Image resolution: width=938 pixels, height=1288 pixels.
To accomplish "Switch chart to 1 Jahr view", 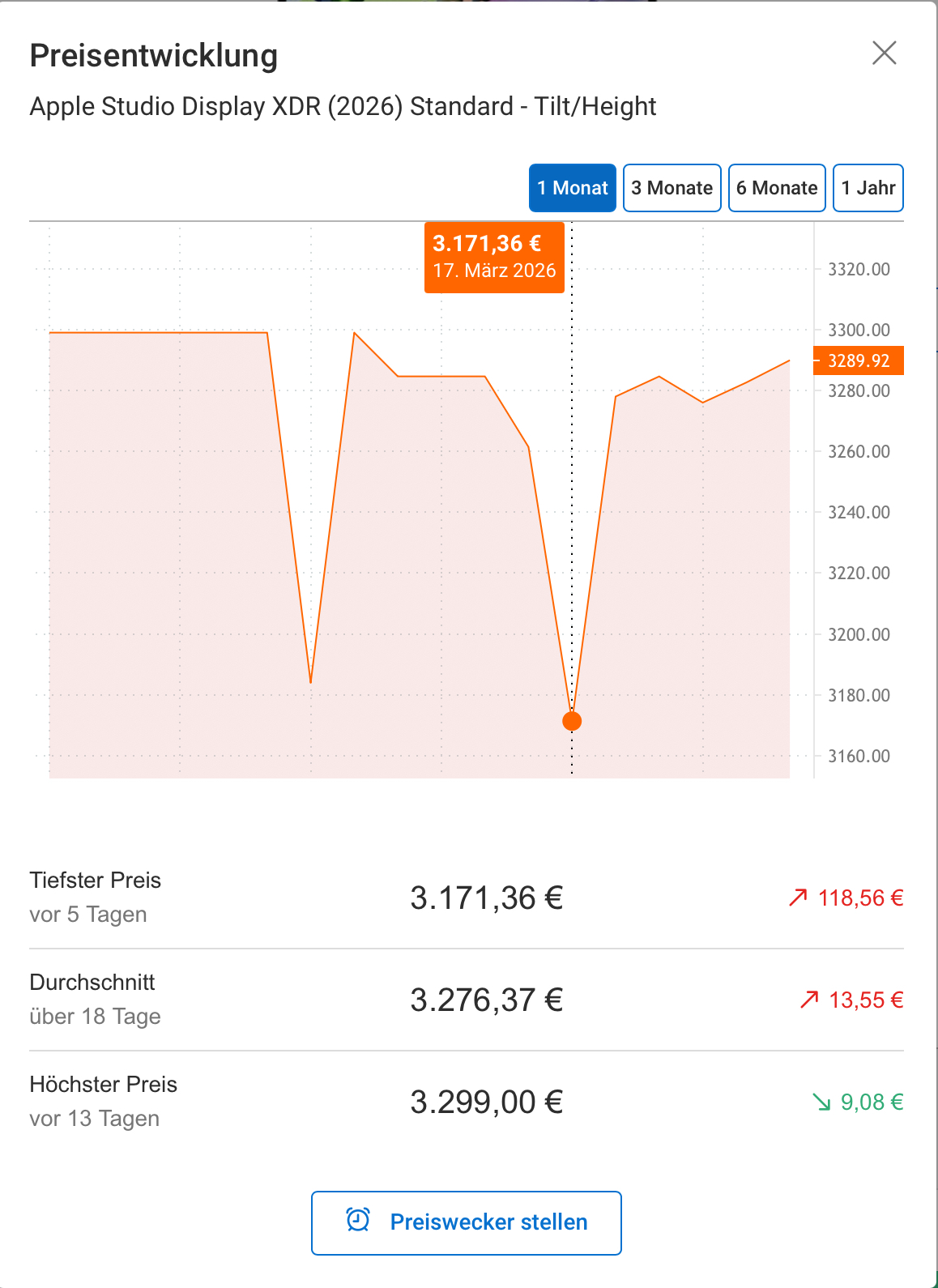I will coord(868,188).
